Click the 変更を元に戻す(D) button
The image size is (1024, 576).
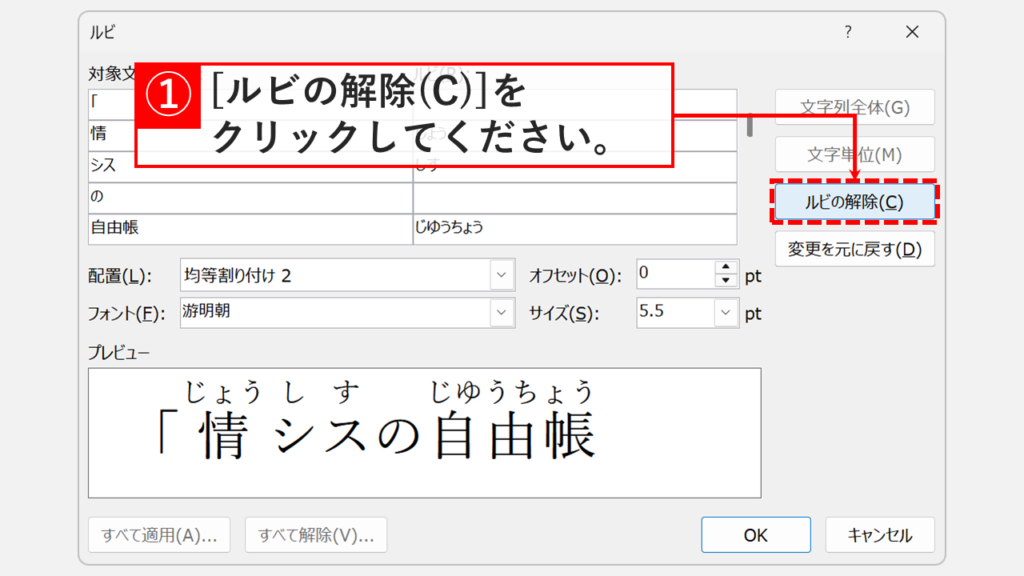point(854,249)
